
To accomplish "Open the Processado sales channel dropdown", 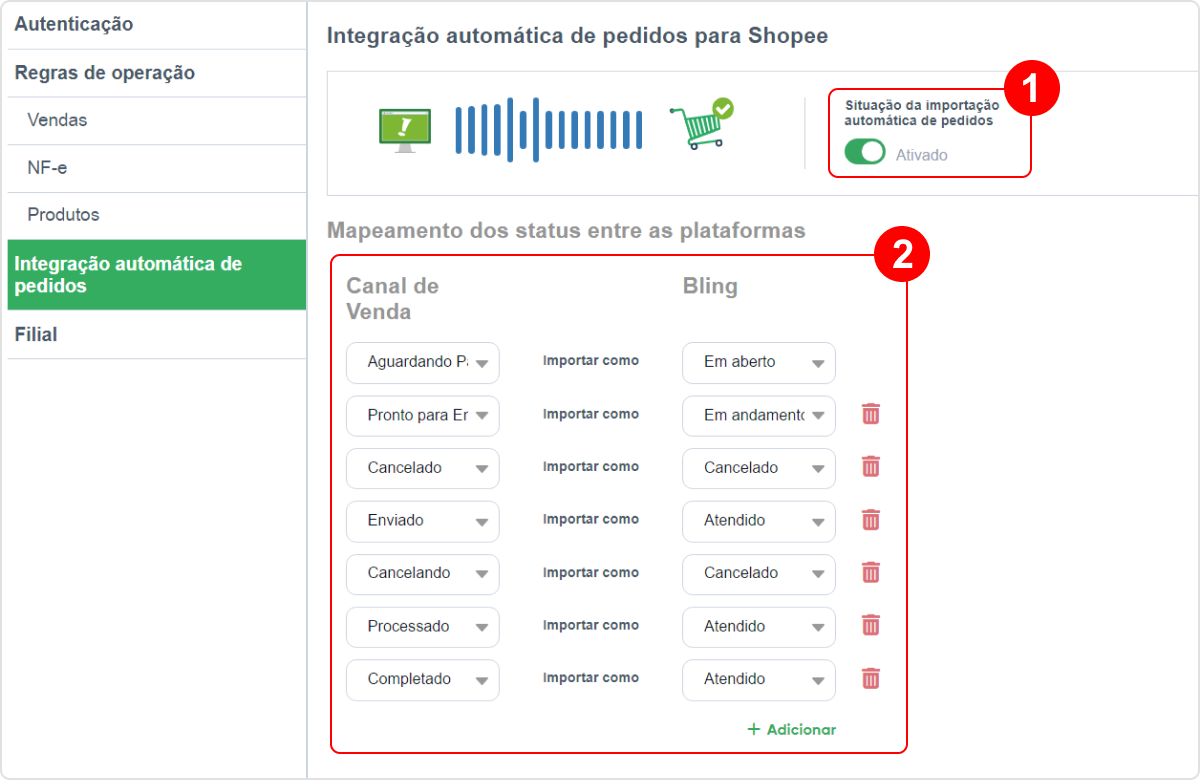I will tap(423, 627).
